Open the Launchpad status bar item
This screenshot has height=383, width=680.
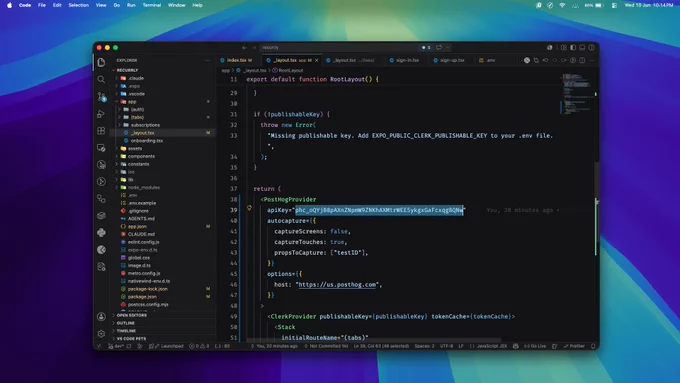point(167,346)
